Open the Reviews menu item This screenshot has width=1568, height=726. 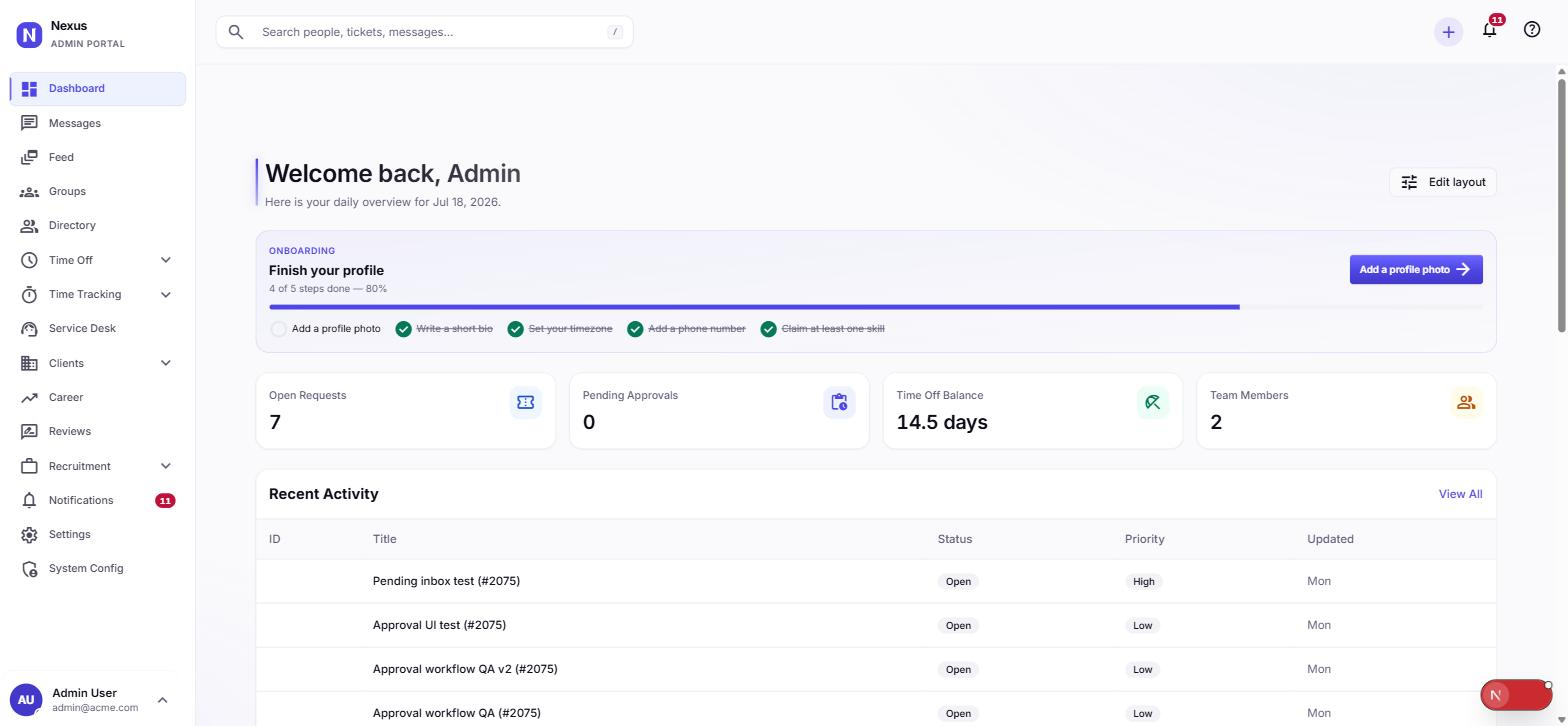tap(98, 431)
